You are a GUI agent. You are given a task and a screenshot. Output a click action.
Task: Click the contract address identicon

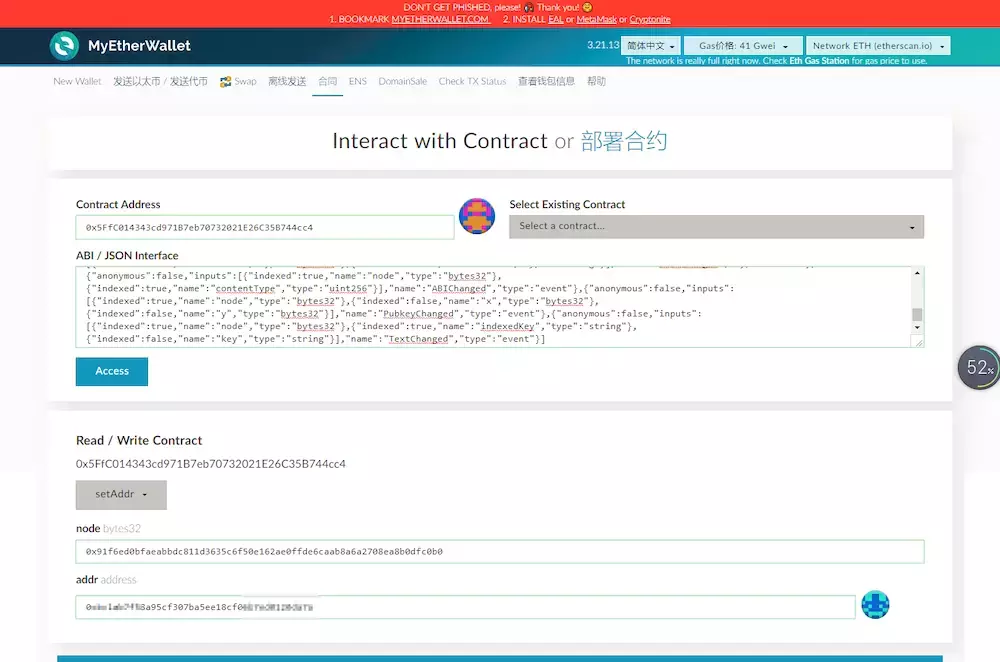coord(477,216)
